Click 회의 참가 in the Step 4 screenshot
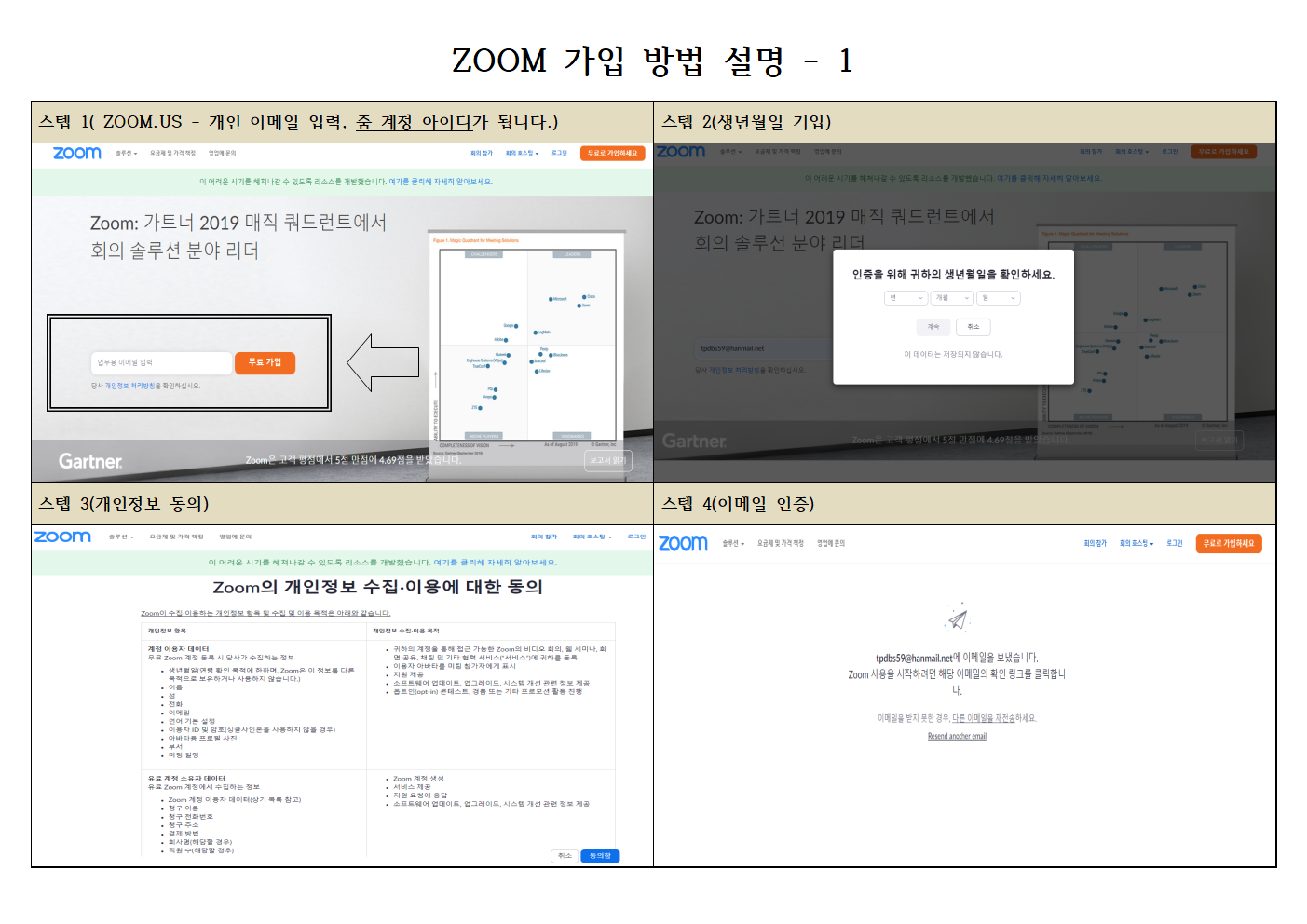The image size is (1307, 924). pos(1096,543)
